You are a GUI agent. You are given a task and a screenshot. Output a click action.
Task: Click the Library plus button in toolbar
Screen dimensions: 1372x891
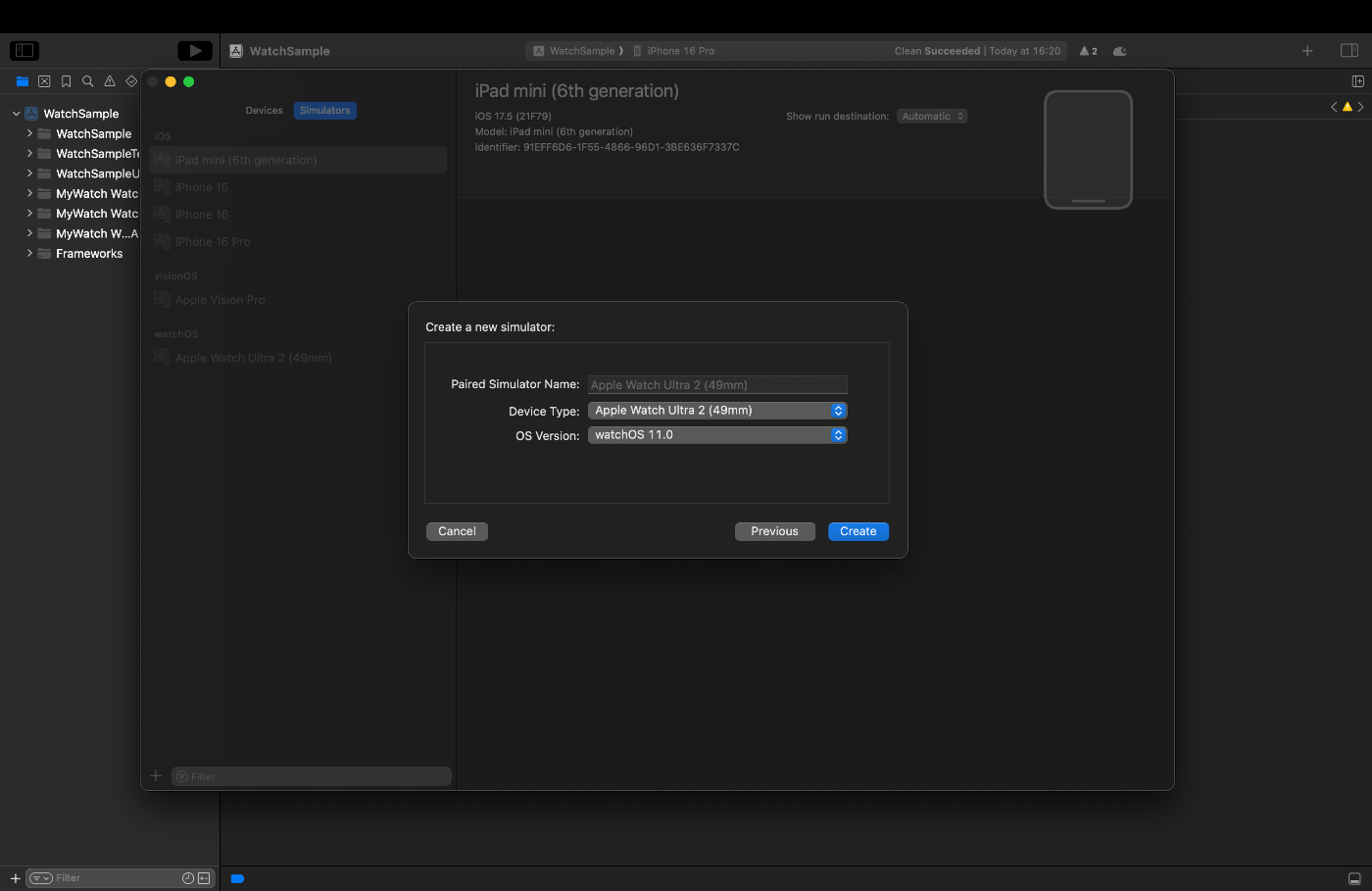coord(1307,51)
